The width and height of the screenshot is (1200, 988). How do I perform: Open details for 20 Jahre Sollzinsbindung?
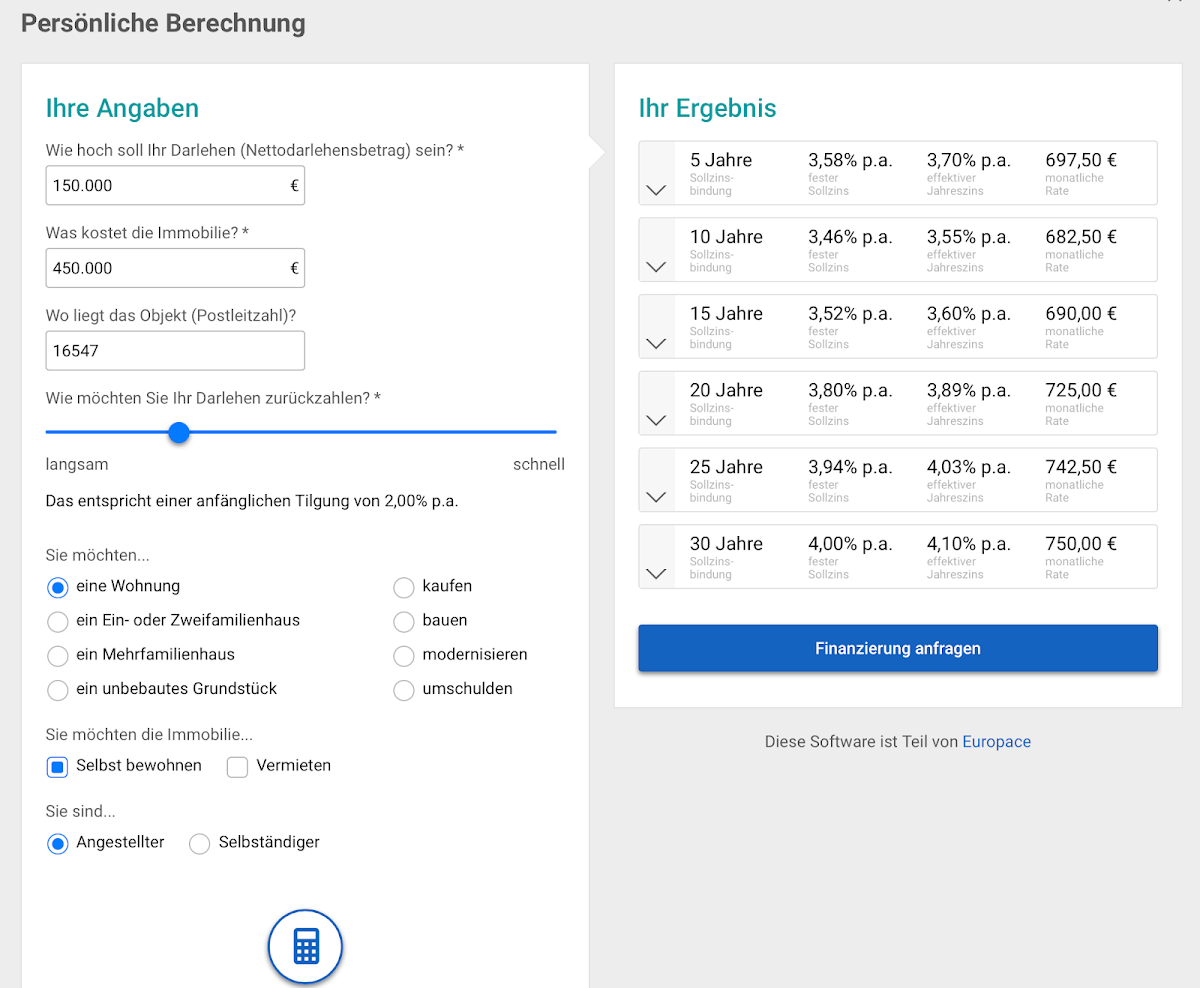656,420
